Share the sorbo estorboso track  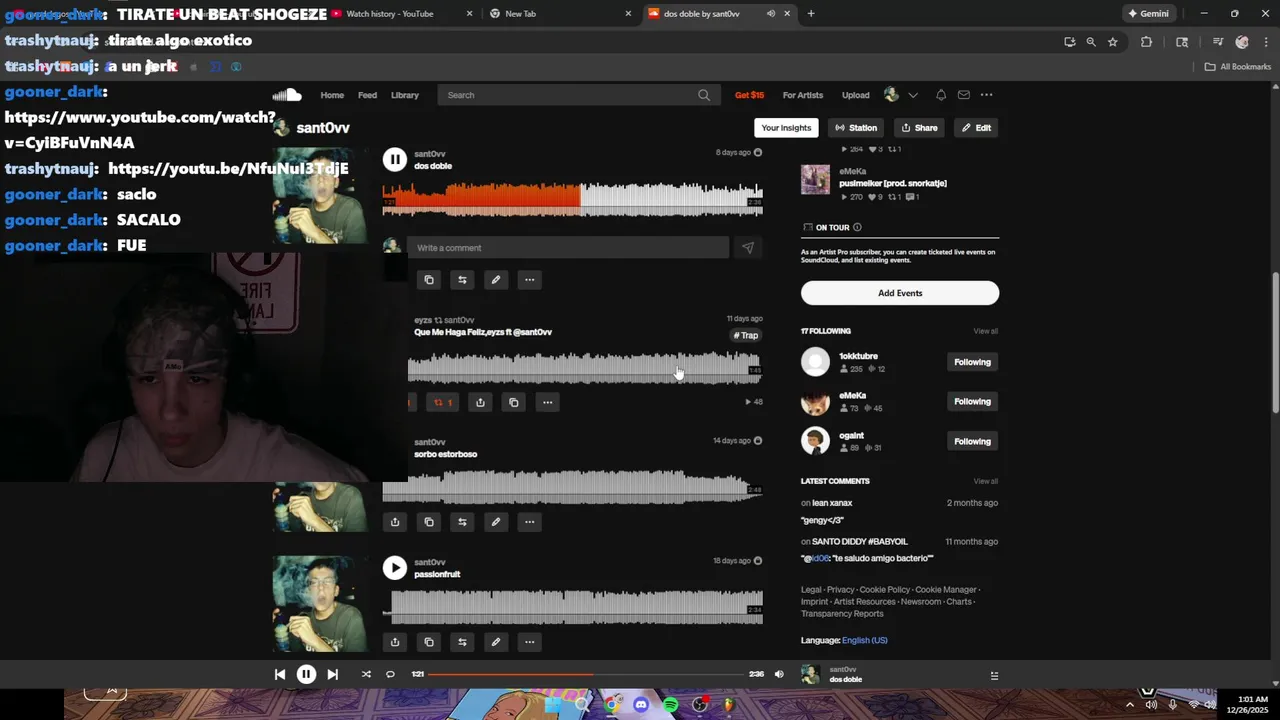(395, 522)
